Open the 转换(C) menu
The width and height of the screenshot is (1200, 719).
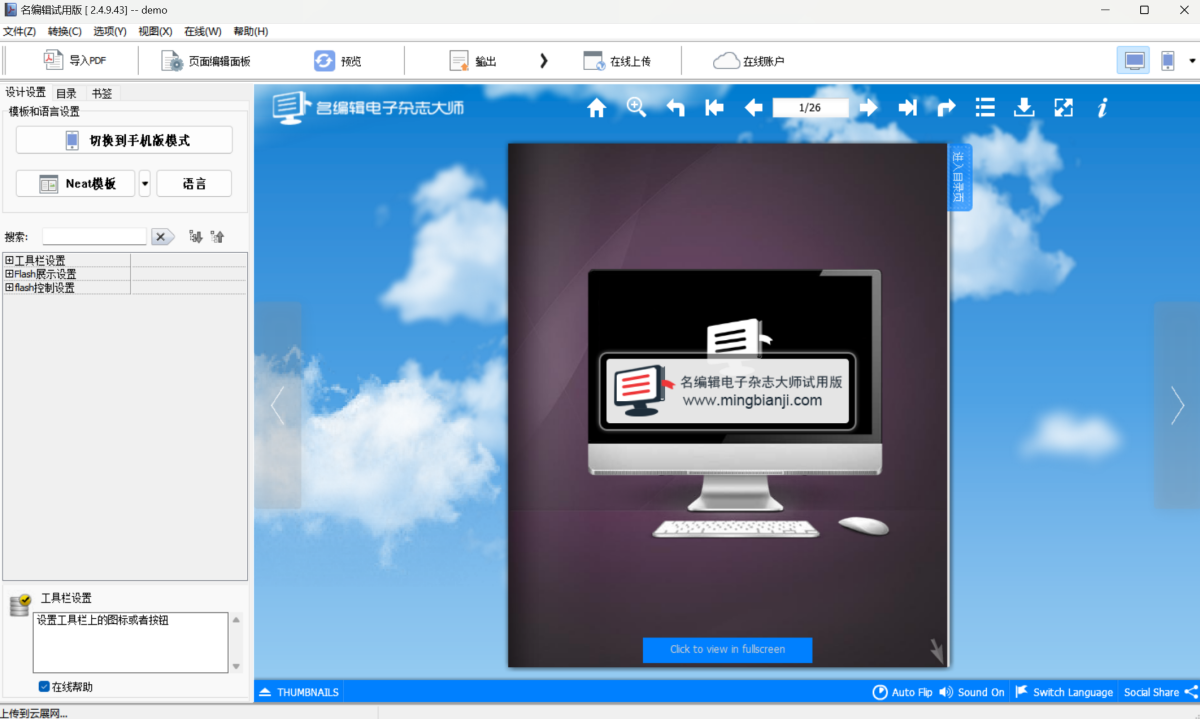point(64,32)
